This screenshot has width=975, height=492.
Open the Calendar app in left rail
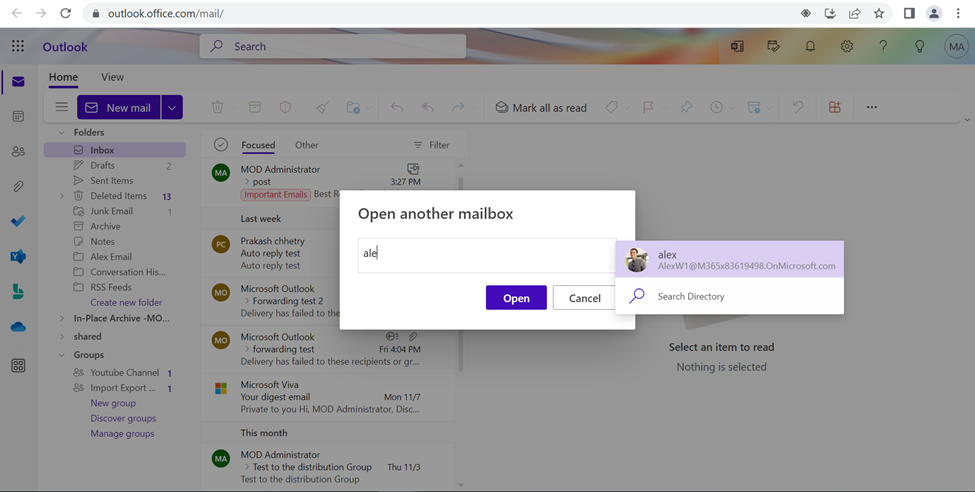pos(18,116)
